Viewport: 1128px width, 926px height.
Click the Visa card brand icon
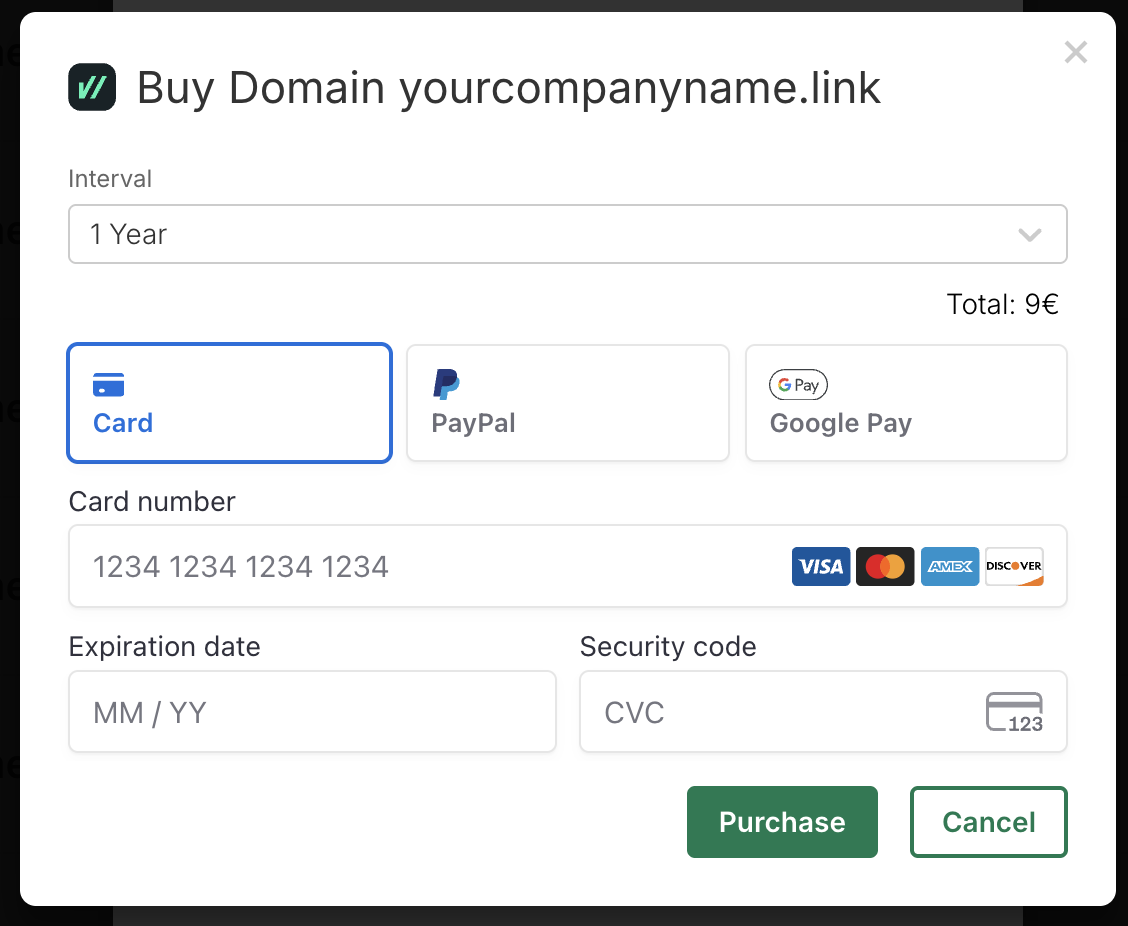[821, 567]
